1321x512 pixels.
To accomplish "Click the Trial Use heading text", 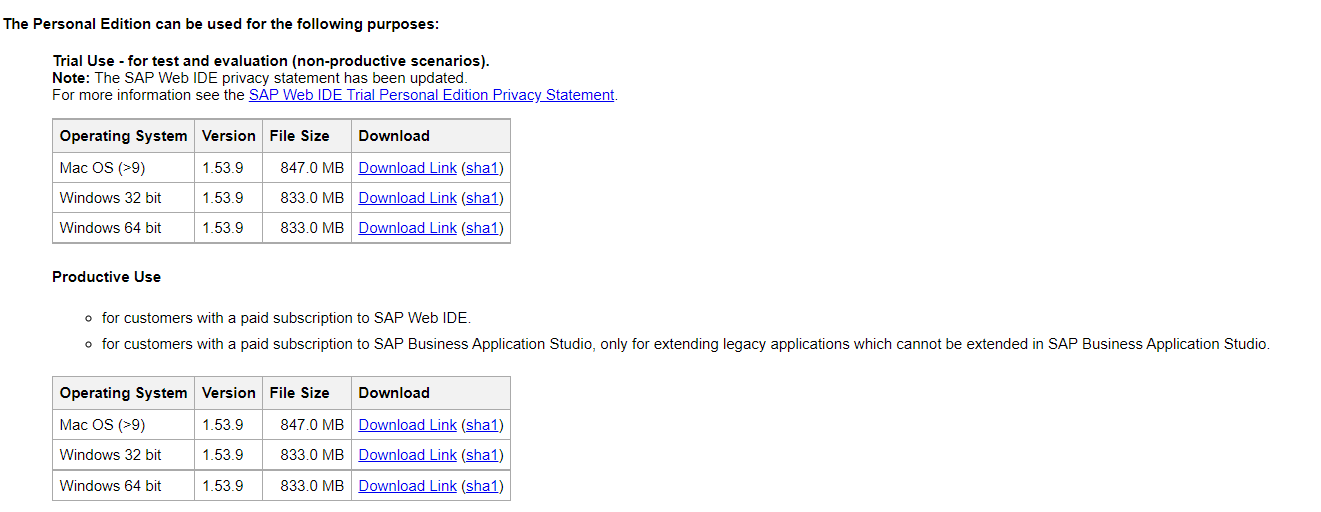I will (271, 61).
